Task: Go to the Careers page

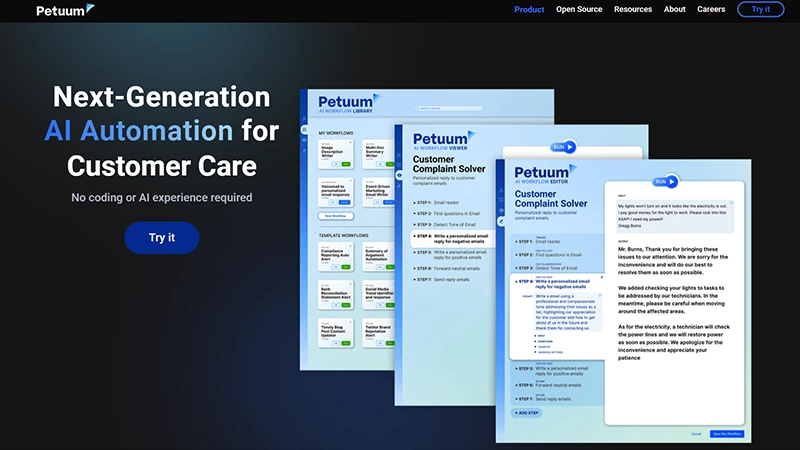Action: tap(711, 9)
